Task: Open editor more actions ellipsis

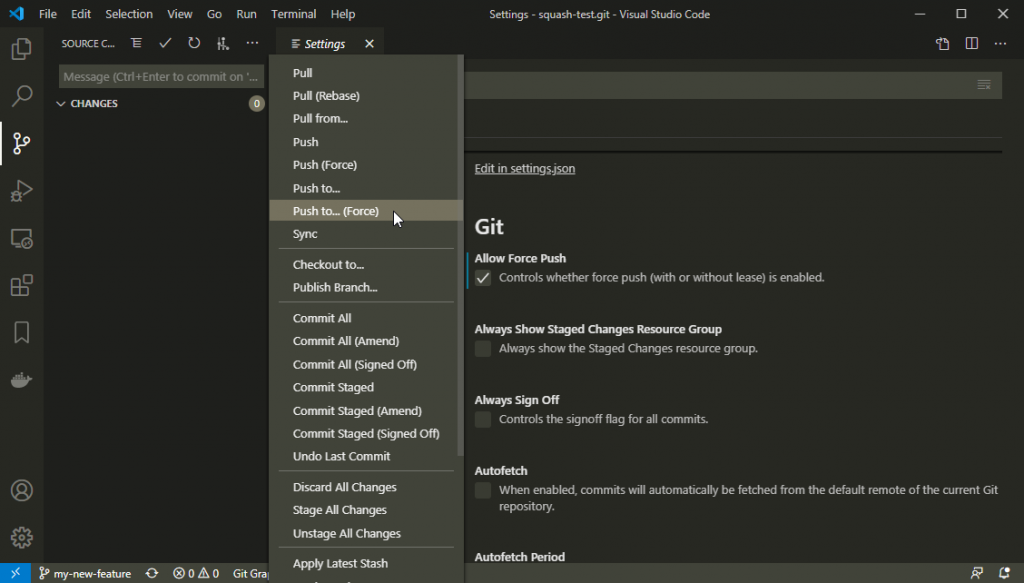Action: [x=1000, y=44]
